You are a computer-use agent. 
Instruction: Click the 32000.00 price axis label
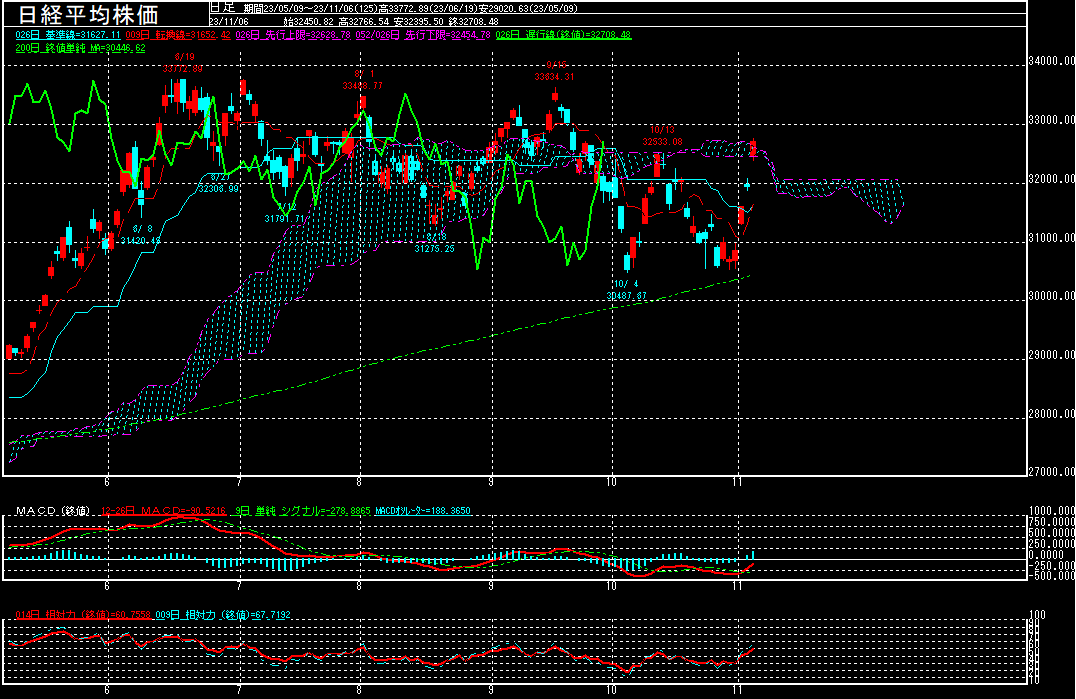1051,179
